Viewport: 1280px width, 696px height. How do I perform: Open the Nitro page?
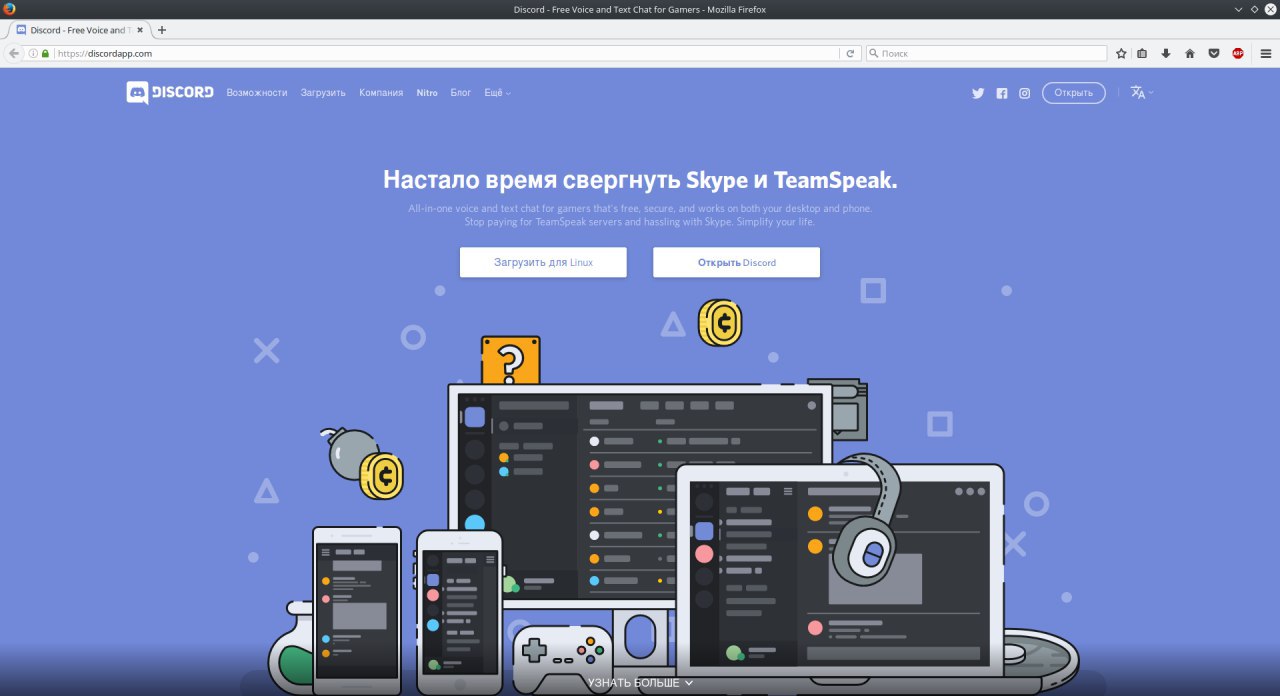coord(427,93)
